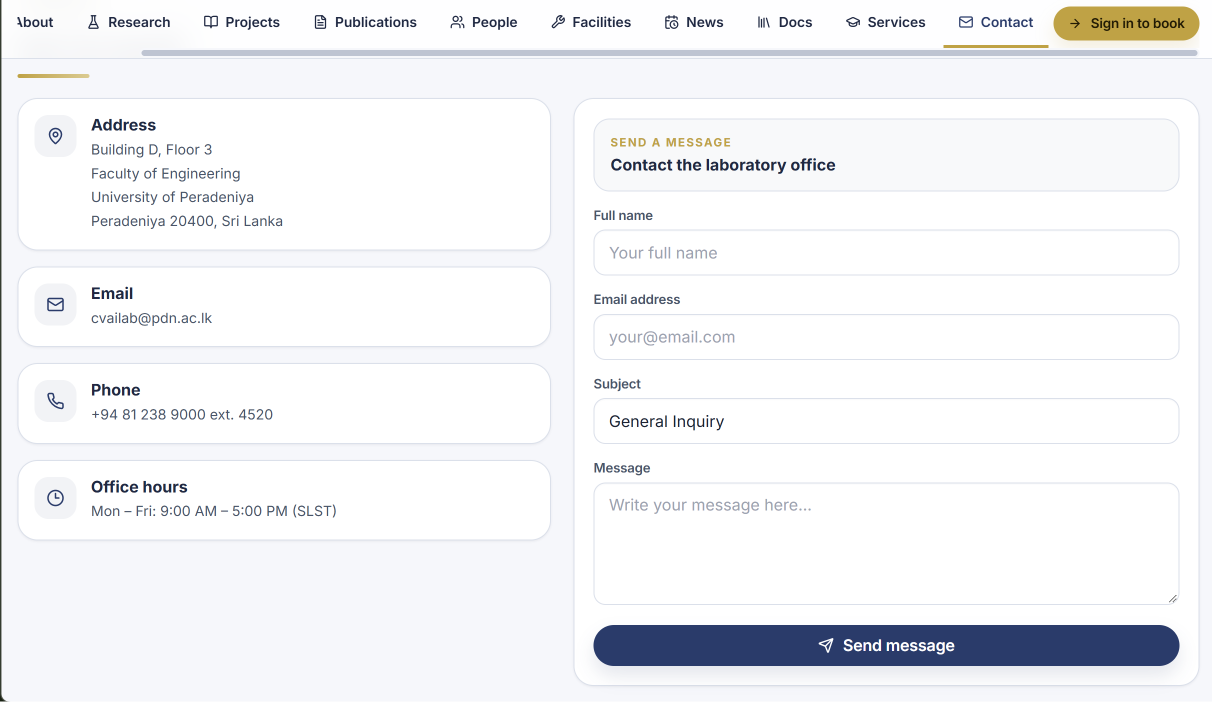Go to the Publications page
Image resolution: width=1212 pixels, height=702 pixels.
coord(365,22)
